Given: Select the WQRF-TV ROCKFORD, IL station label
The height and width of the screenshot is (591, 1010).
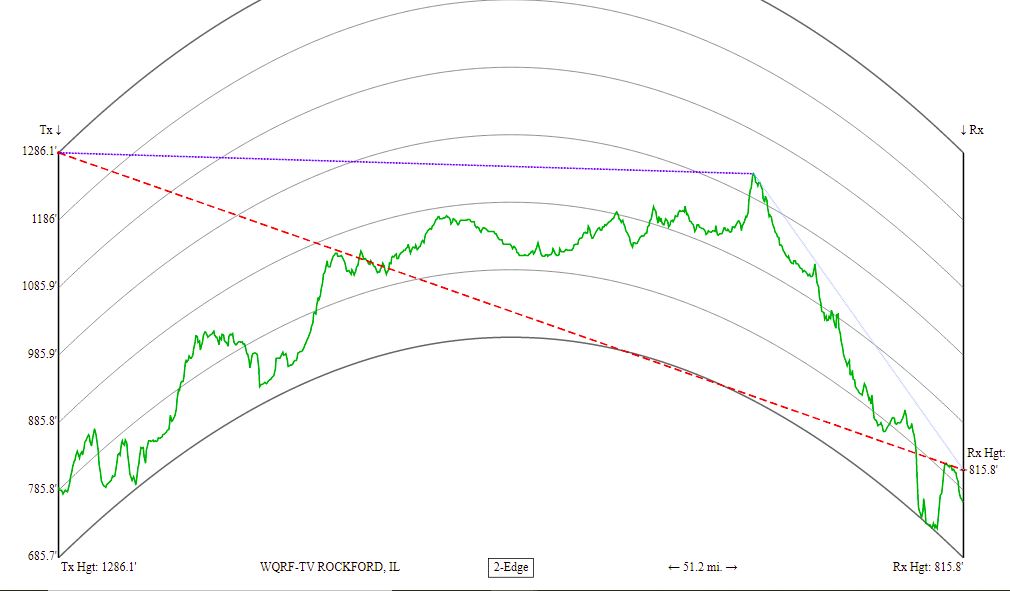Looking at the screenshot, I should pos(330,567).
